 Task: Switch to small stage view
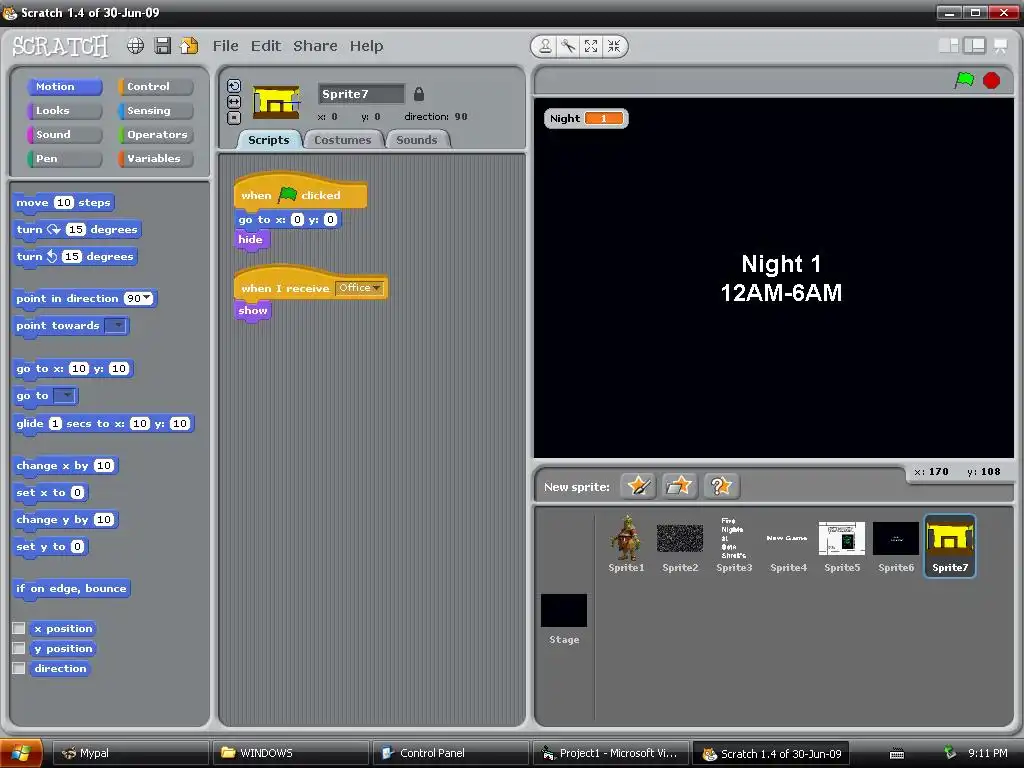click(949, 45)
